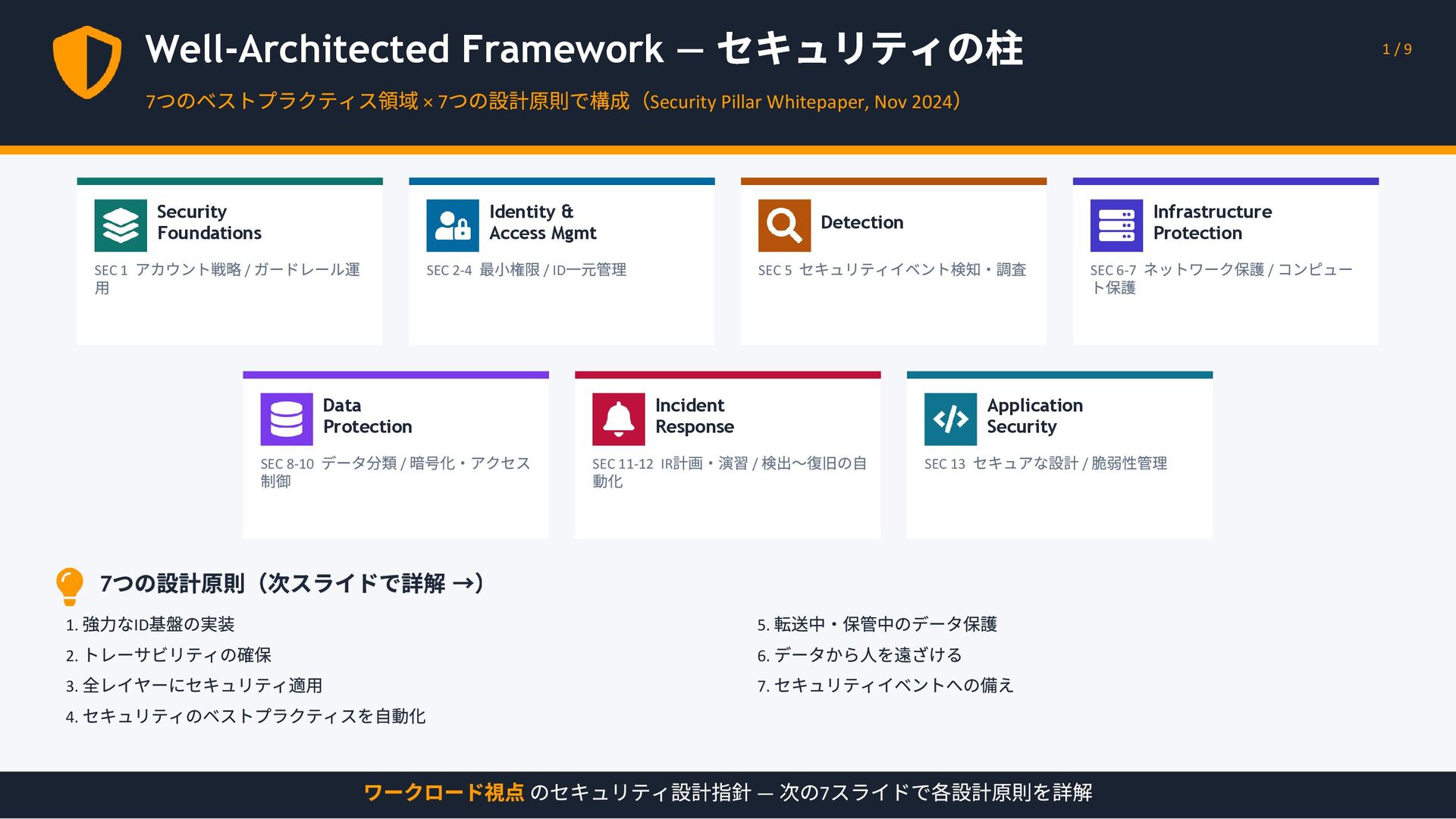
Task: Click the Application Security code icon
Action: point(950,419)
